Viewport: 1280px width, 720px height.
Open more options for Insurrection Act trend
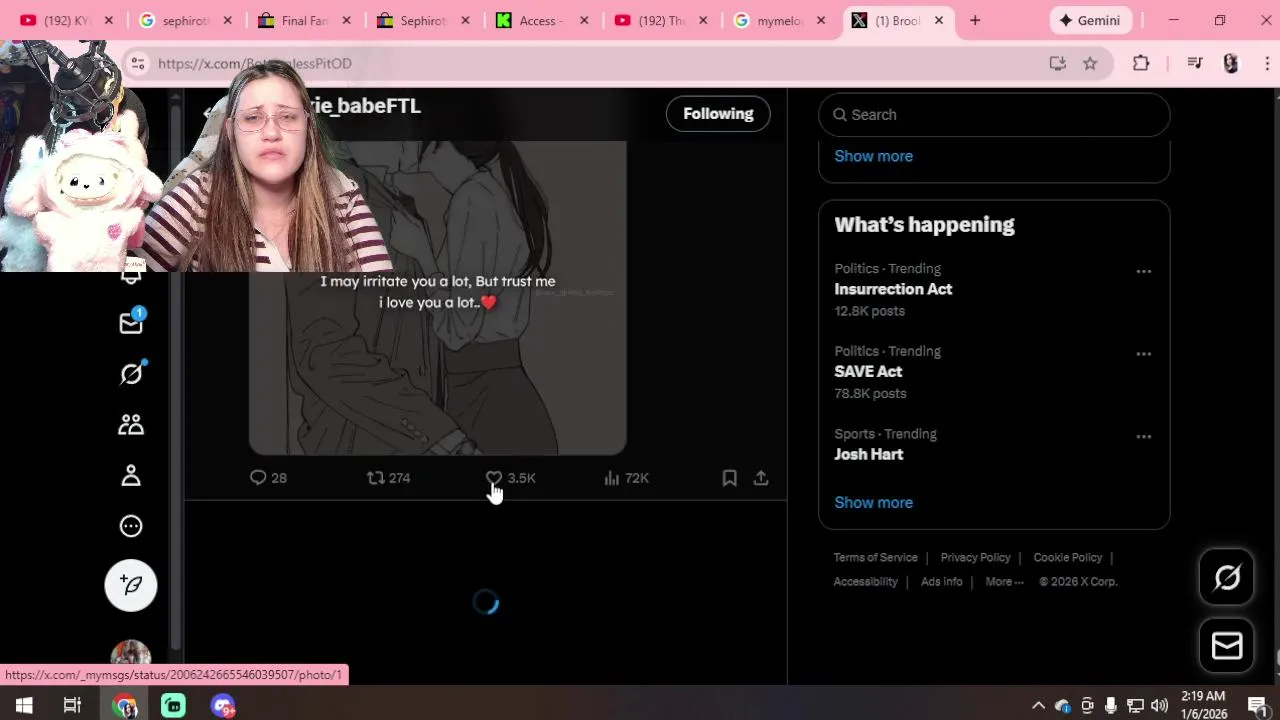click(x=1144, y=271)
